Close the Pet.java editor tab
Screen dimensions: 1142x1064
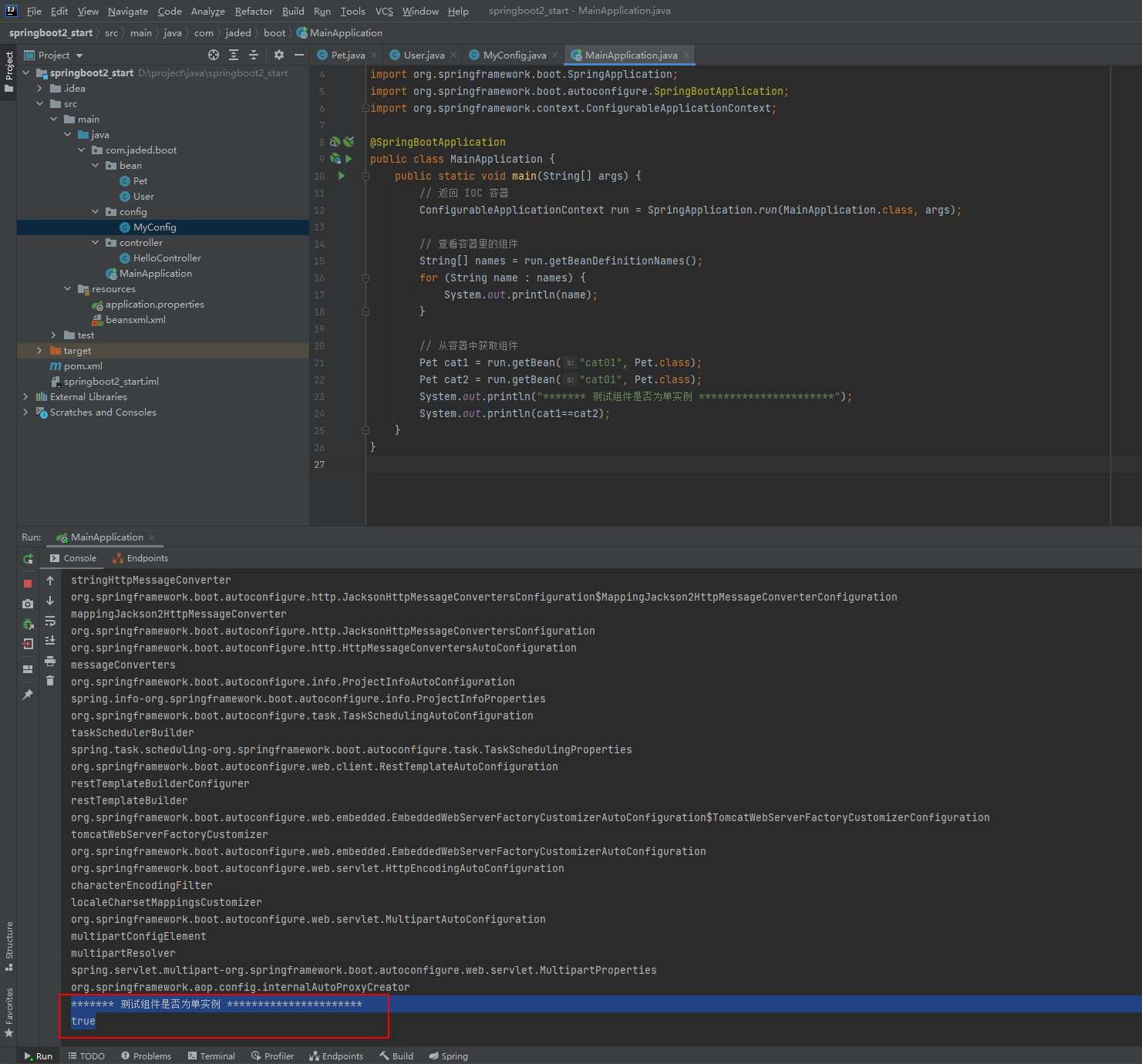tap(374, 55)
